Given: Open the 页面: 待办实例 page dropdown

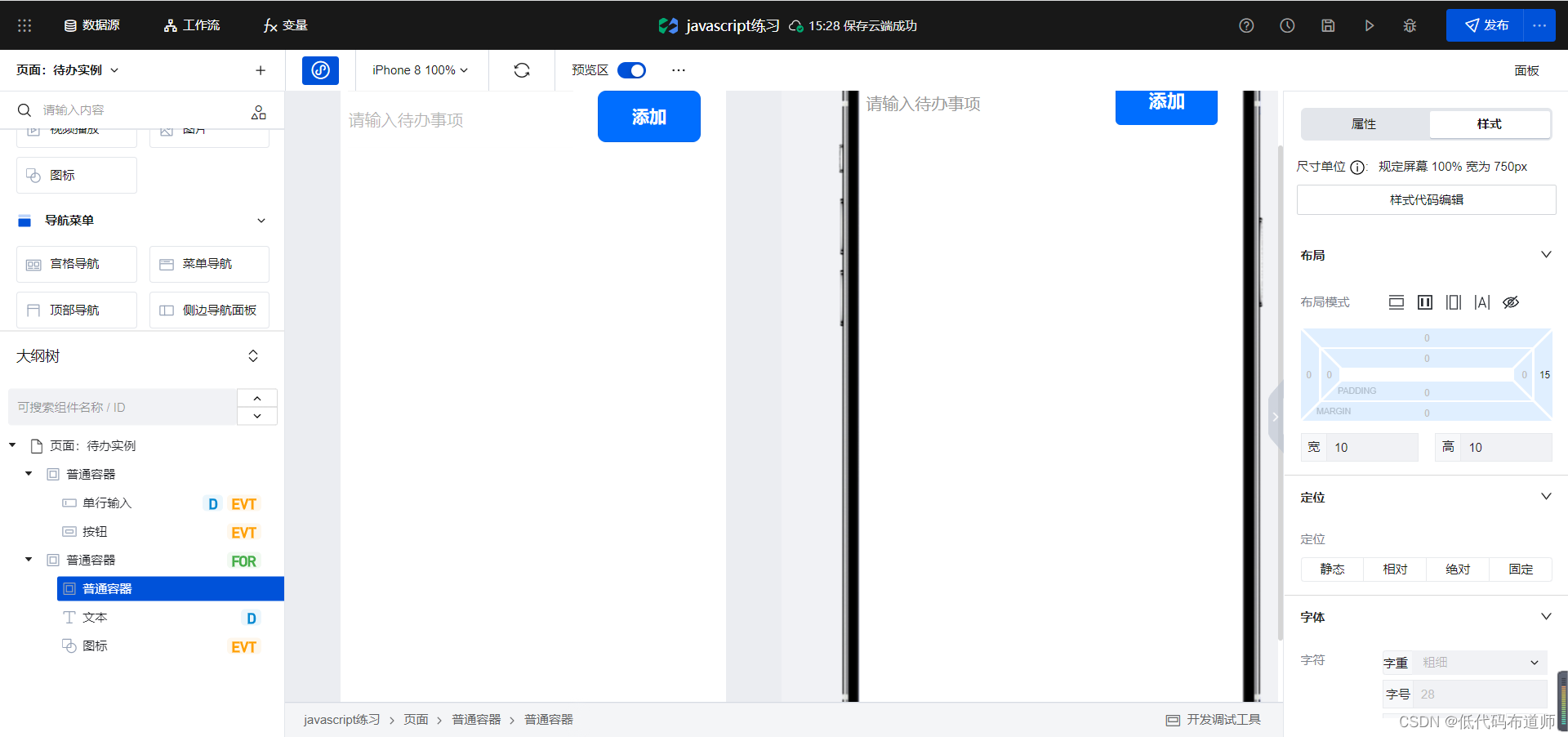Looking at the screenshot, I should pyautogui.click(x=68, y=70).
